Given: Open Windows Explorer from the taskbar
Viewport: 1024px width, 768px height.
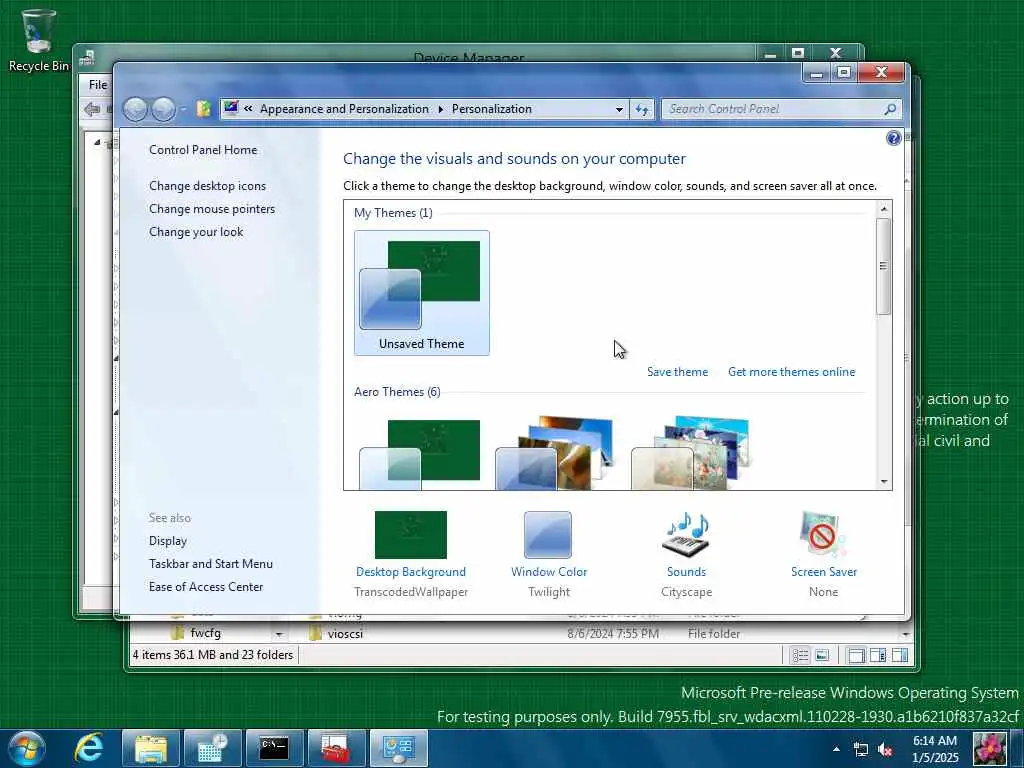Looking at the screenshot, I should [151, 748].
